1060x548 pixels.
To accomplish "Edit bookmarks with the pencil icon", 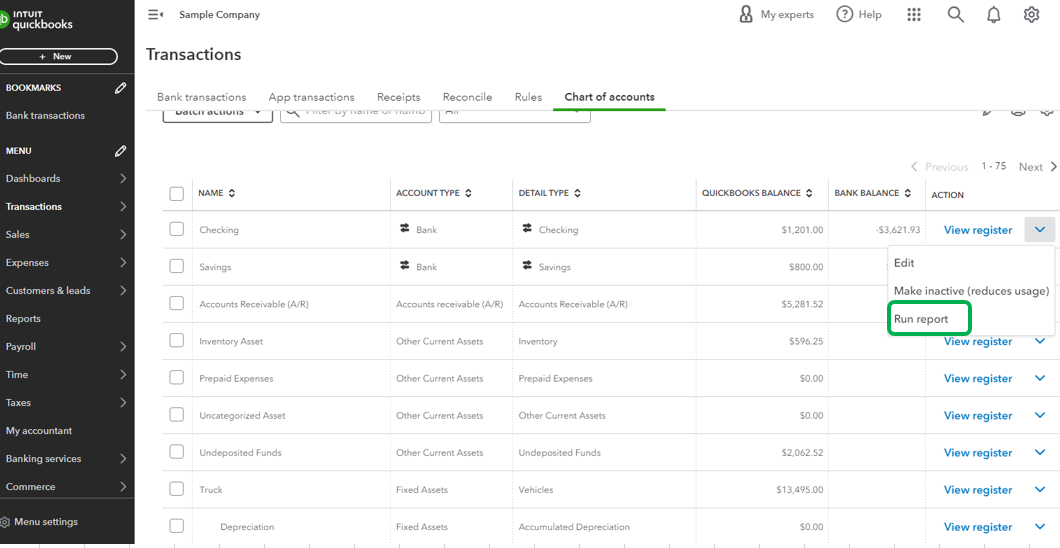I will (121, 88).
